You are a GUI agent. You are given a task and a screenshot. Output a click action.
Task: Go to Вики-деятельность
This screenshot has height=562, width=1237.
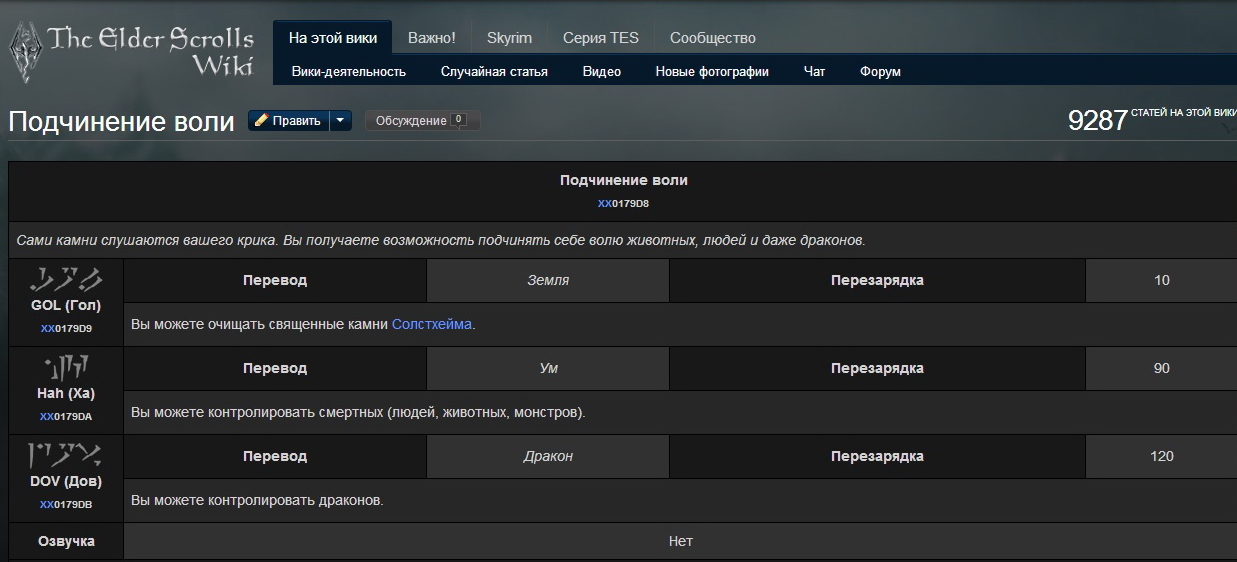tap(349, 71)
